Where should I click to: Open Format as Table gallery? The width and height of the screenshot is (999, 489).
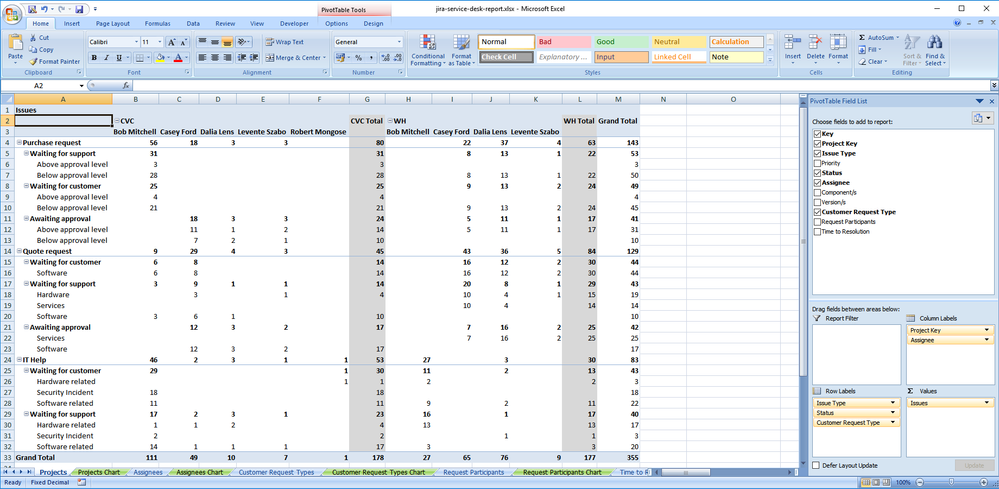462,50
